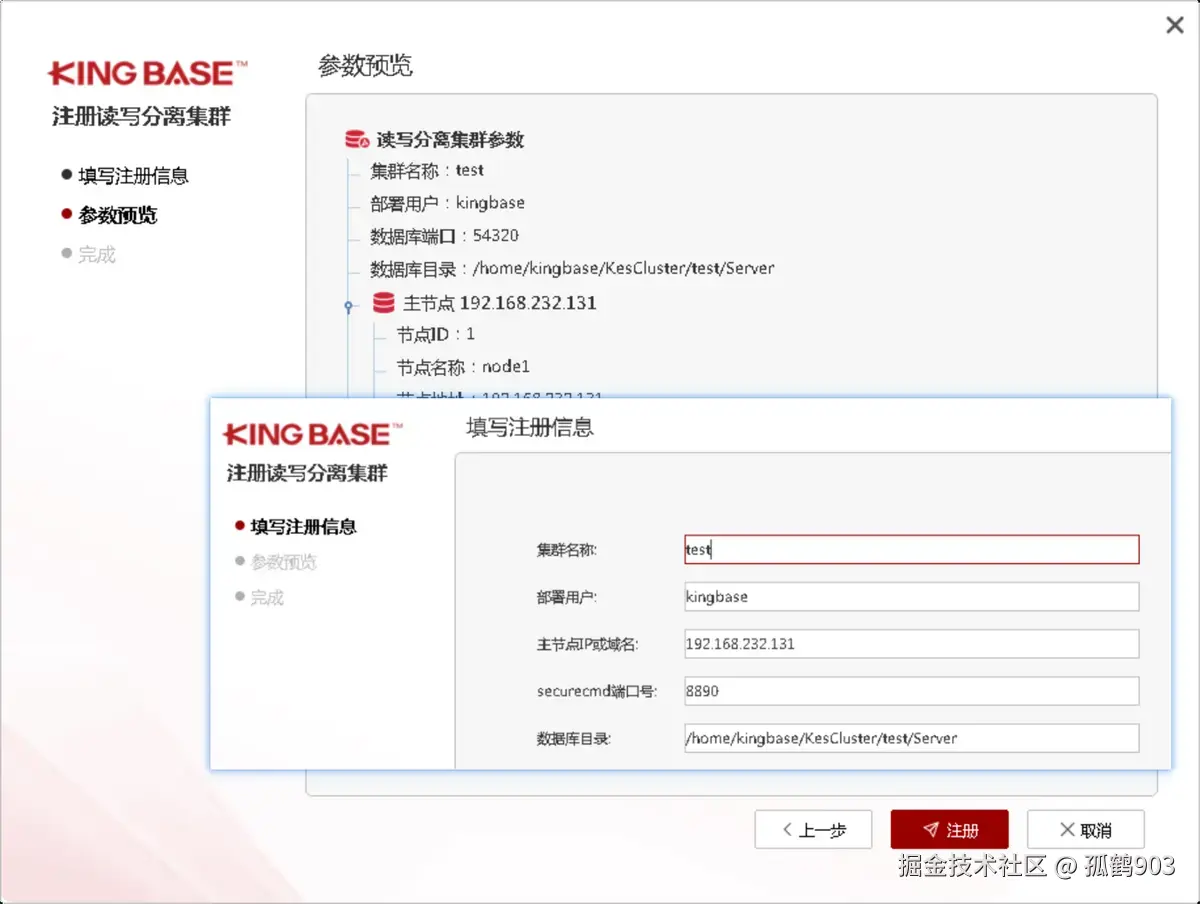Click the red cluster database icon beside 读写分离集群参数

(357, 139)
